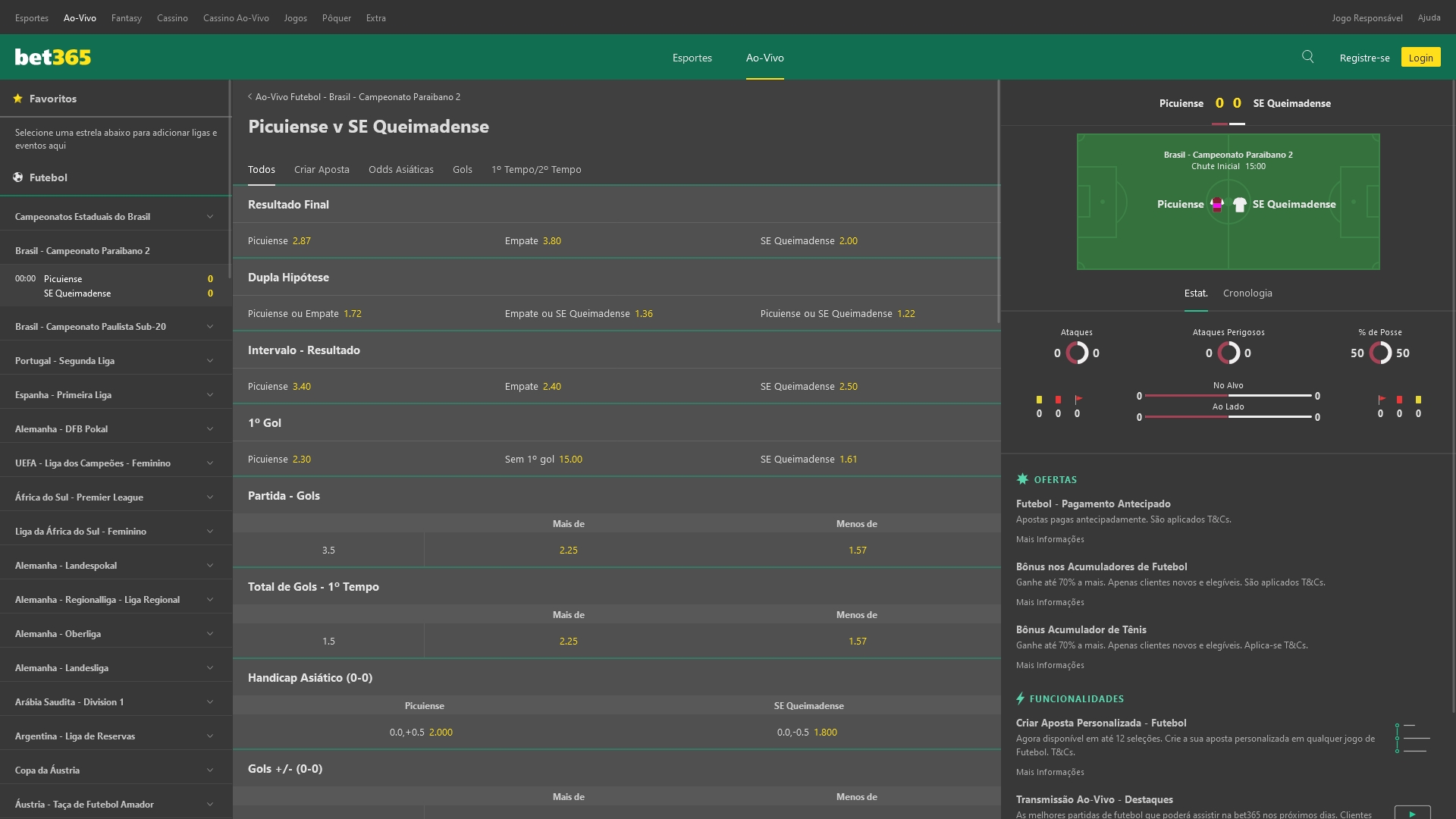Viewport: 1456px width, 819px height.
Task: Open Esportes in the green header
Action: click(x=692, y=58)
